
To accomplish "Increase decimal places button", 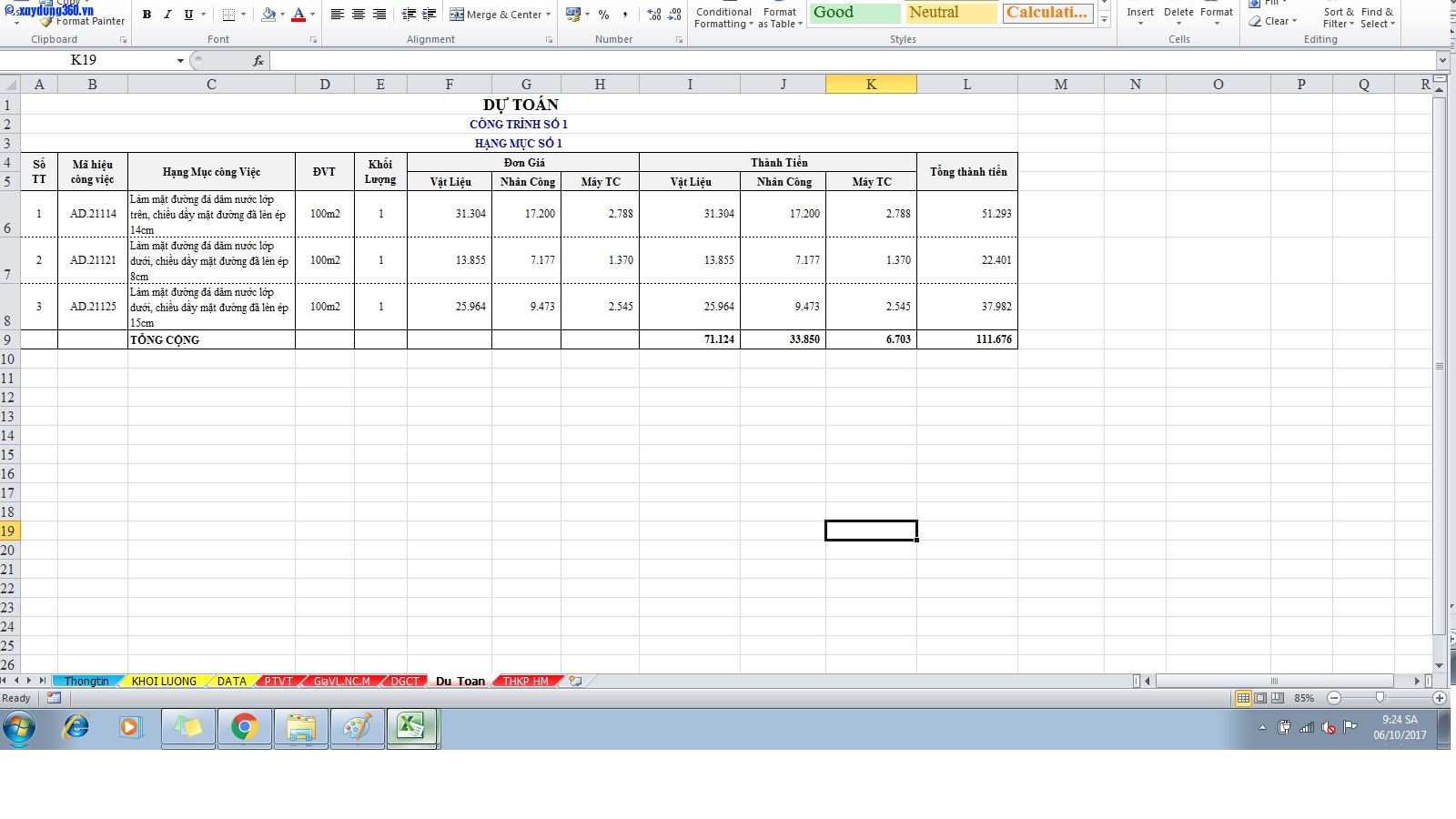I will click(653, 15).
